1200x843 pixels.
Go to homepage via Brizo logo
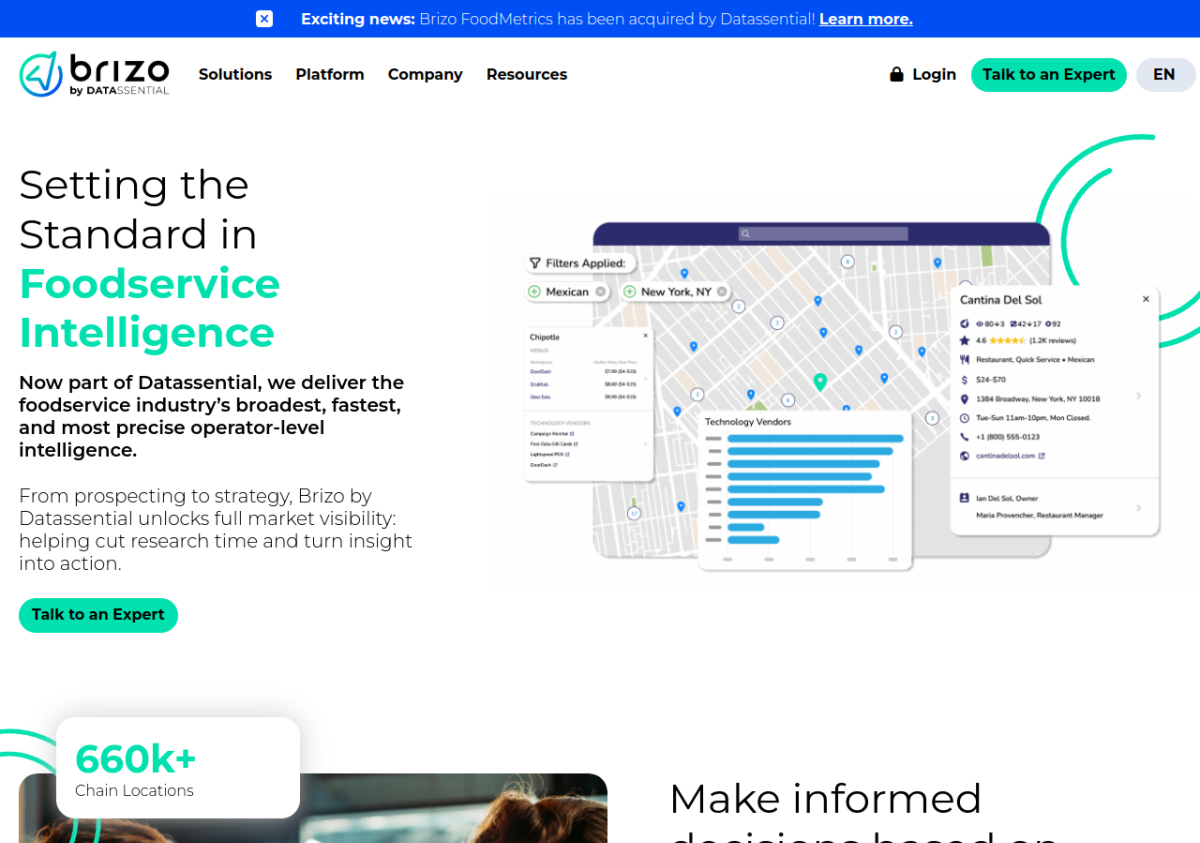tap(94, 74)
